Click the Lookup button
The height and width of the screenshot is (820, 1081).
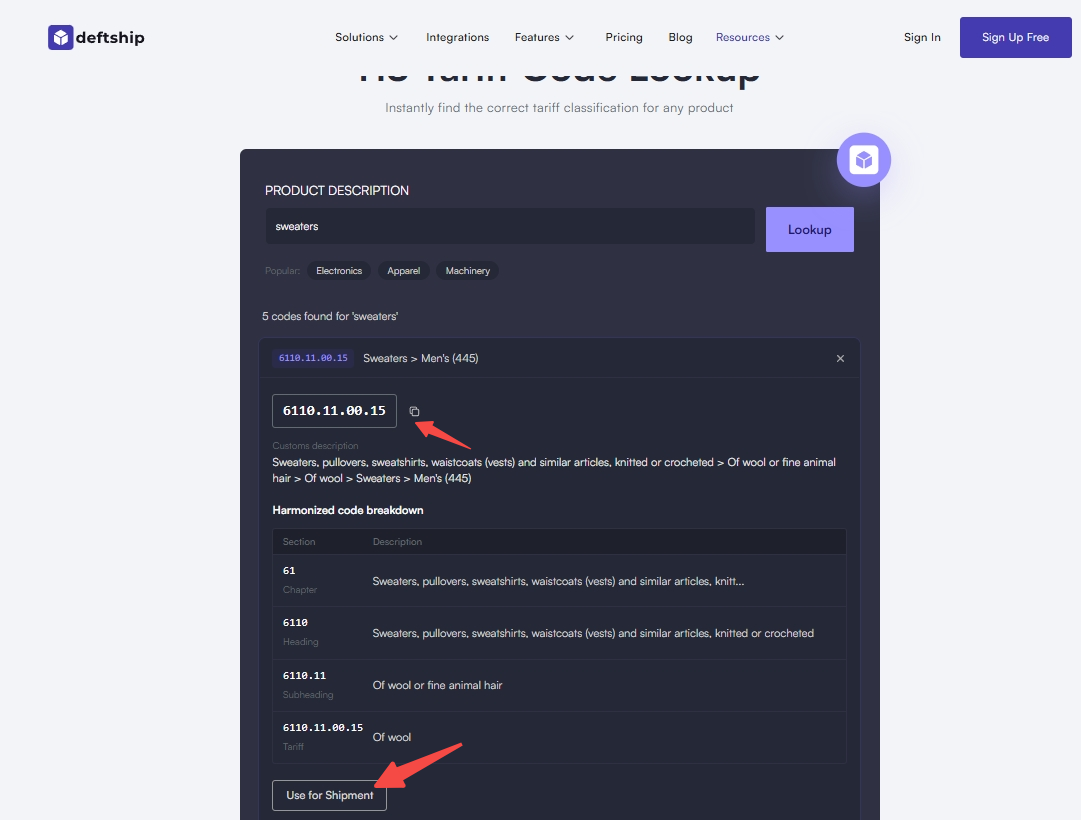[809, 230]
